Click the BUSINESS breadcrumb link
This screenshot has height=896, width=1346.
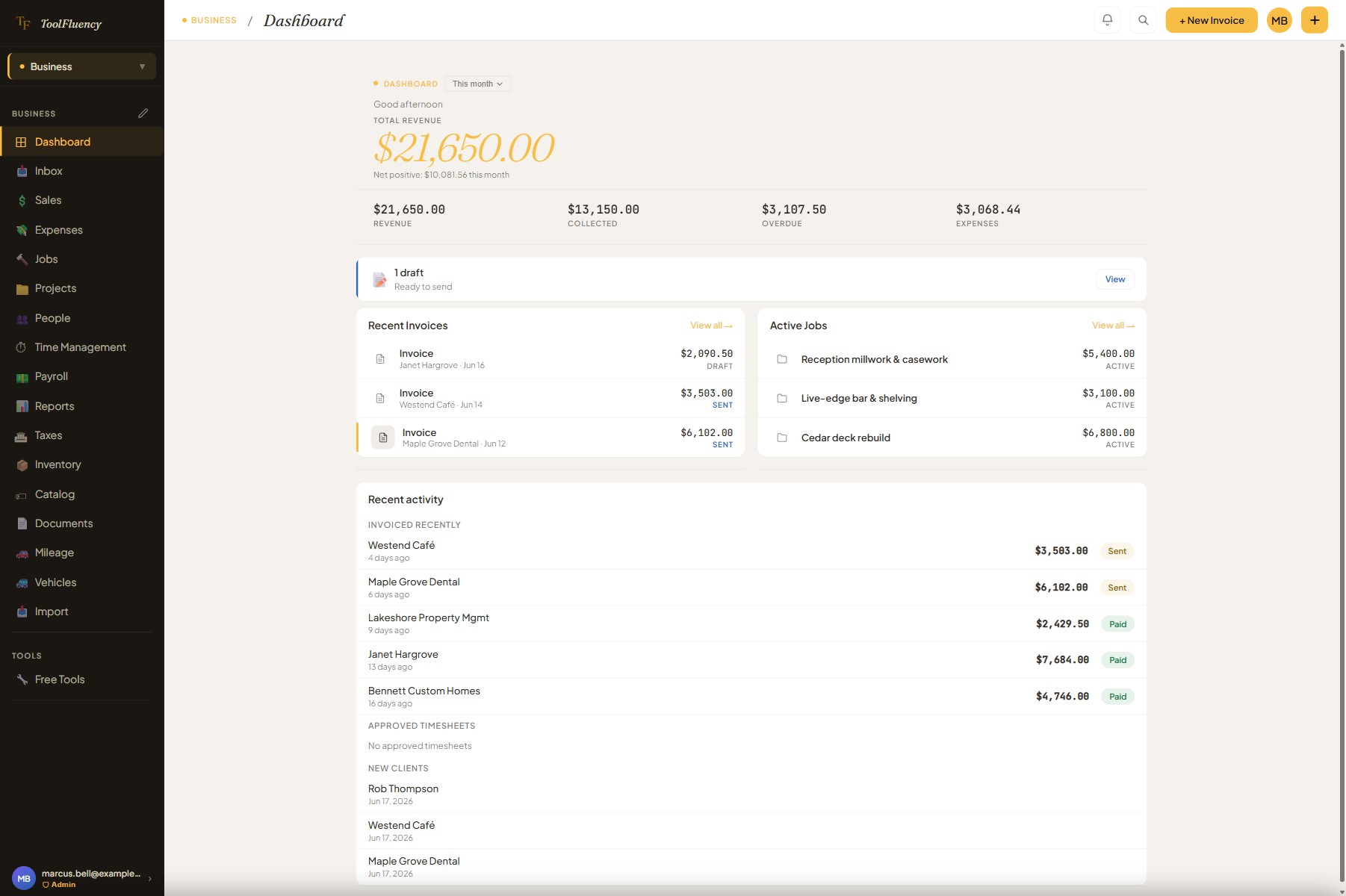coord(214,20)
